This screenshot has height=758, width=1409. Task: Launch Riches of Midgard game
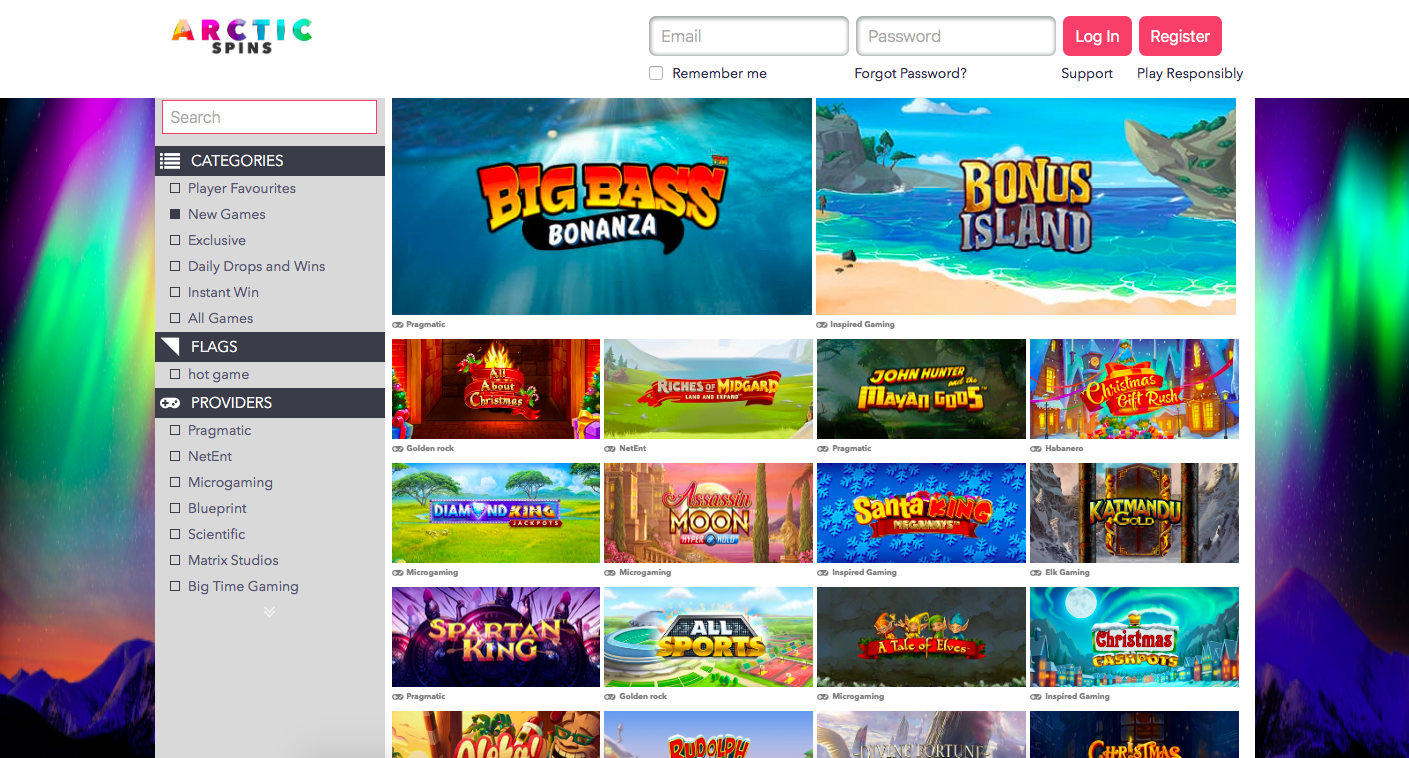708,389
